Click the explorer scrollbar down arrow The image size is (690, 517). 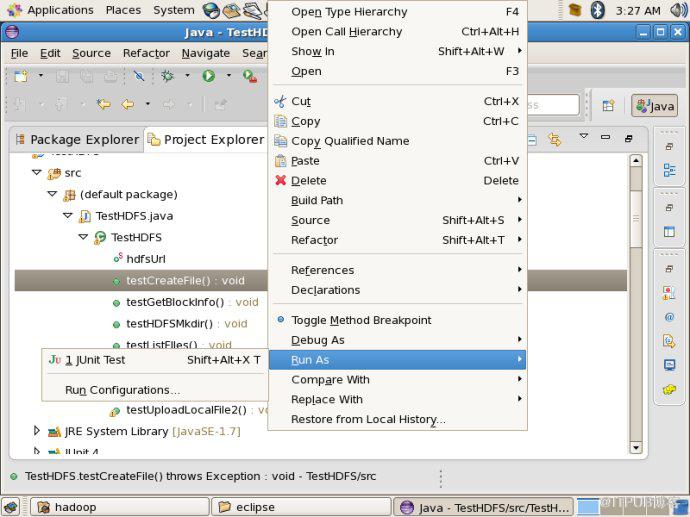(x=636, y=447)
